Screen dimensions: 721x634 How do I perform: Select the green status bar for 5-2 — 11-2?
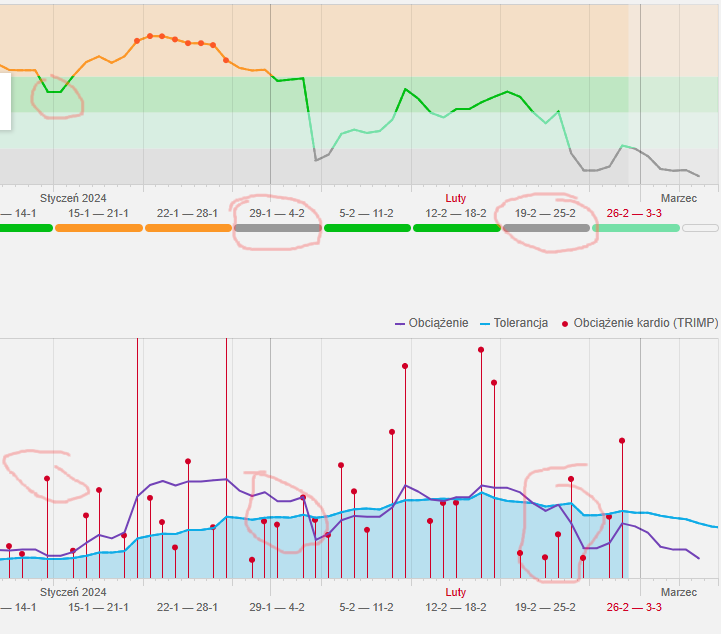click(x=367, y=228)
